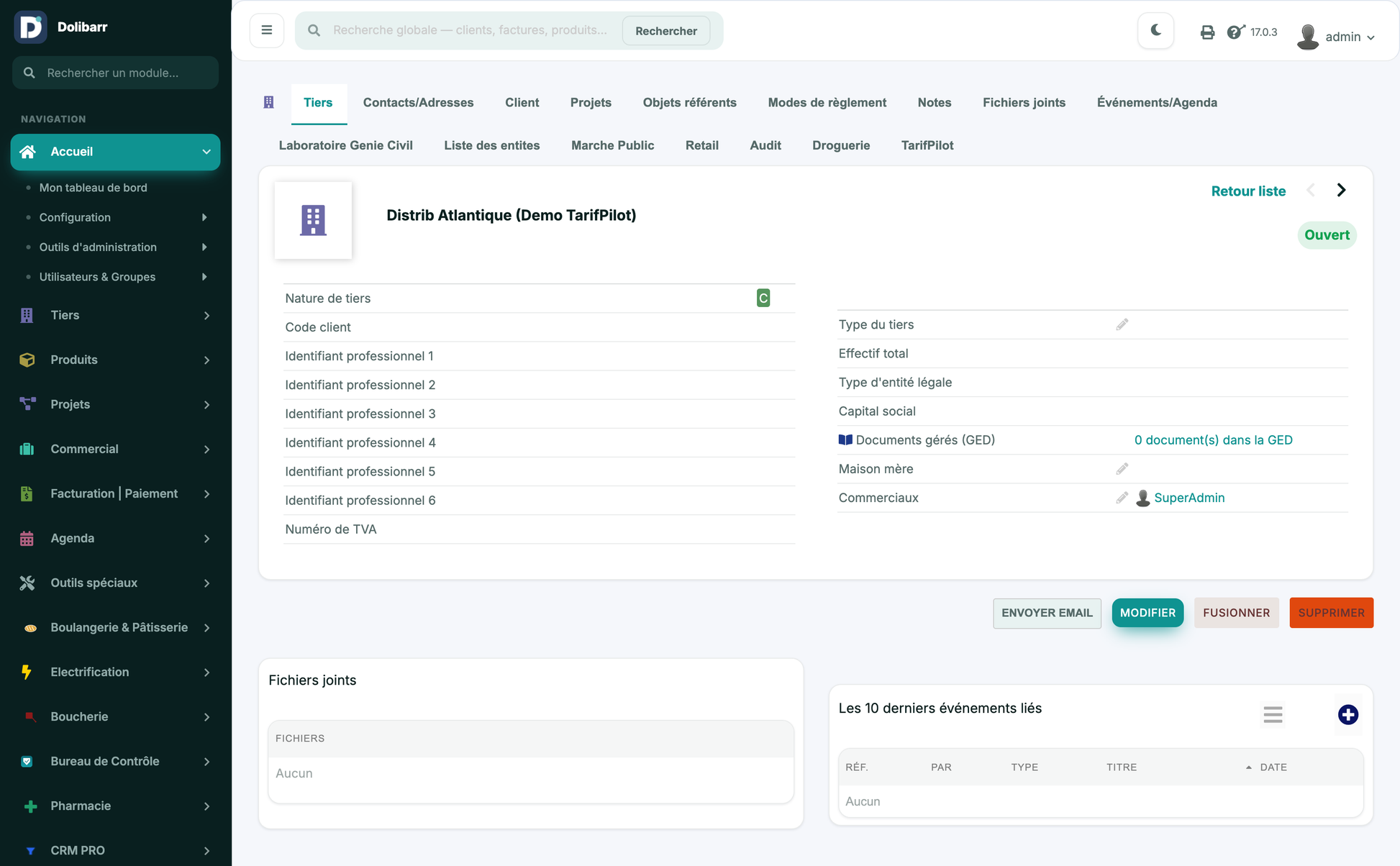
Task: Open the Contacts/Adresses tab
Action: coord(418,102)
